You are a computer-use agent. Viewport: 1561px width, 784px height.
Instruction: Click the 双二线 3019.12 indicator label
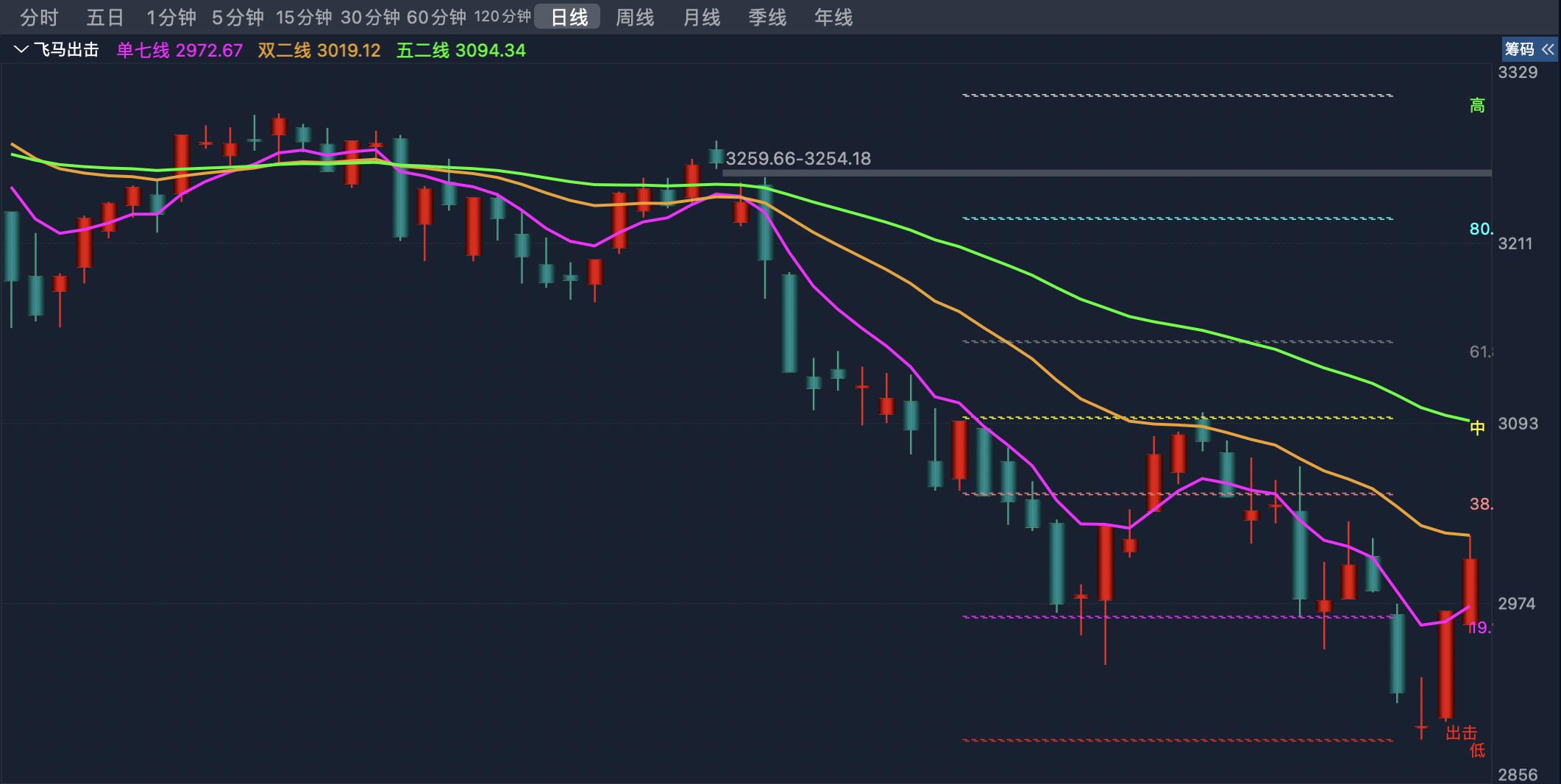319,50
